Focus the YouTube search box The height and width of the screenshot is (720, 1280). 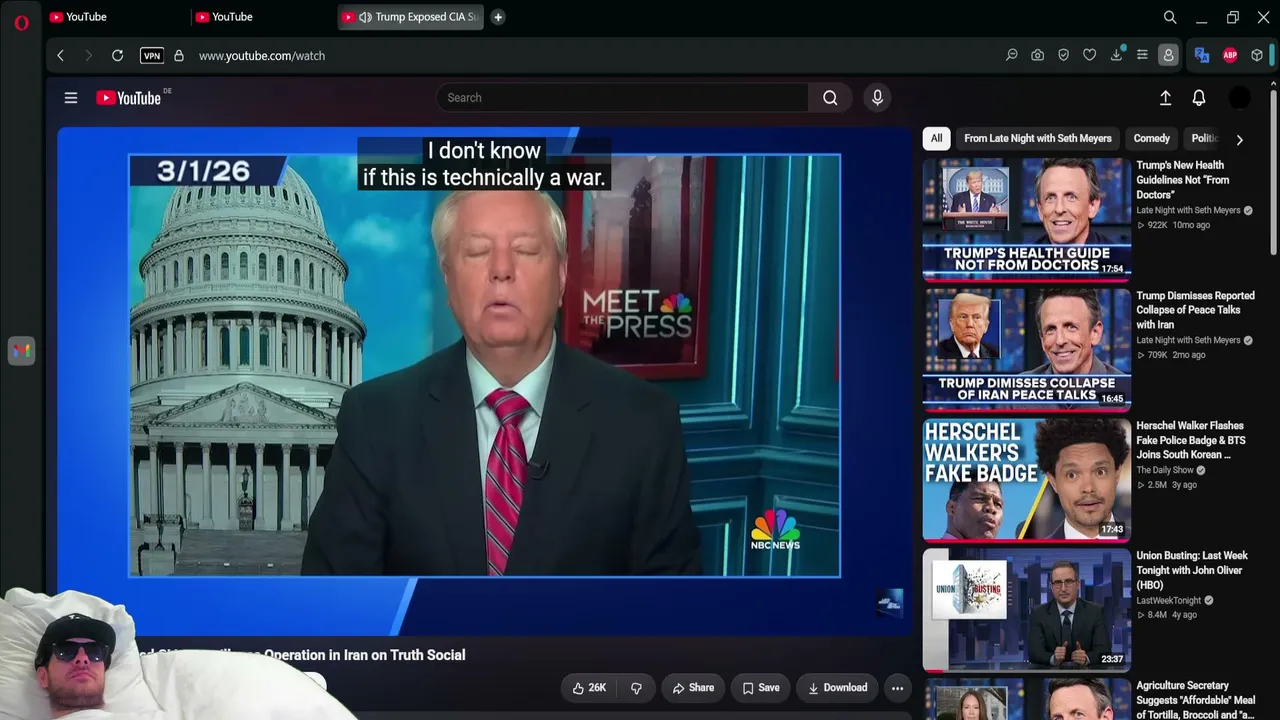pyautogui.click(x=622, y=98)
